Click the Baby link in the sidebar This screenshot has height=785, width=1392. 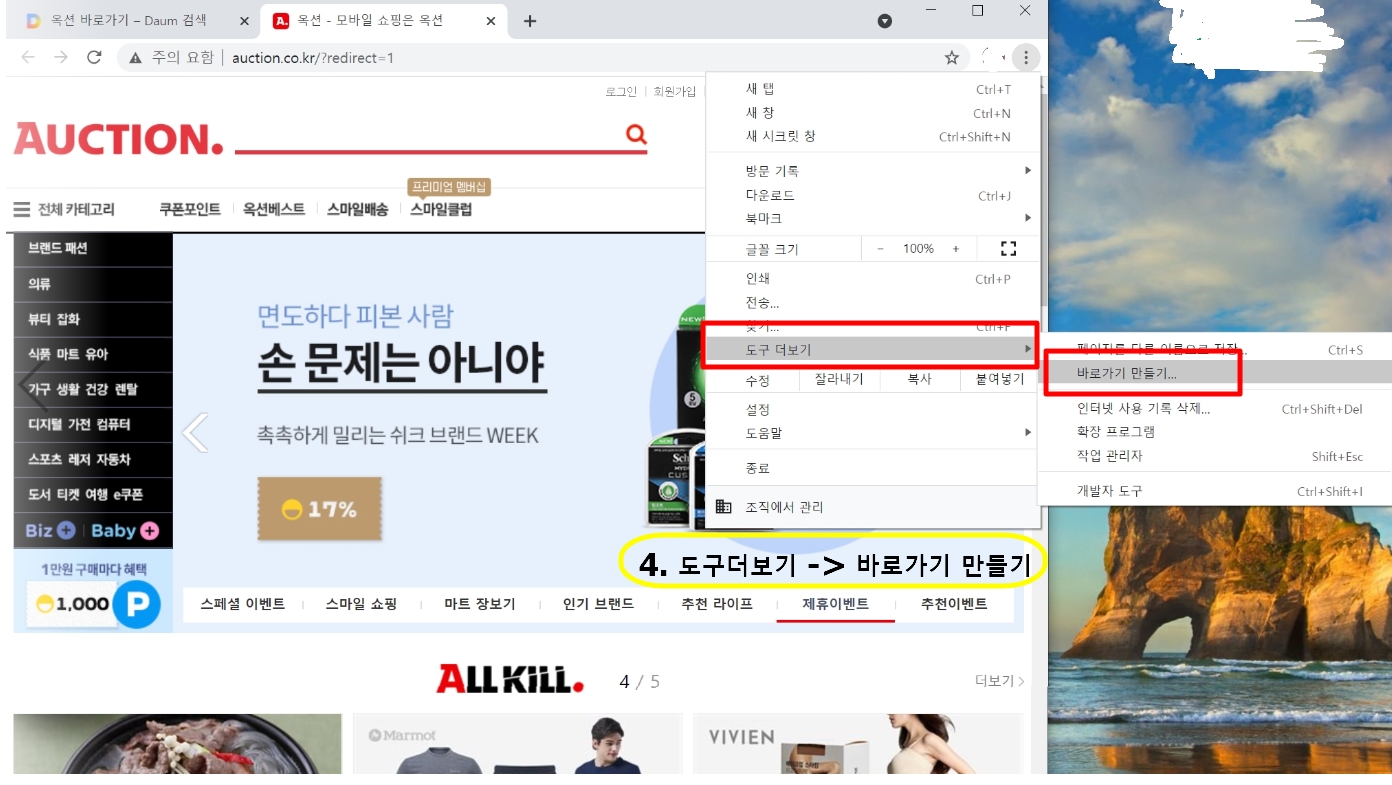(125, 531)
